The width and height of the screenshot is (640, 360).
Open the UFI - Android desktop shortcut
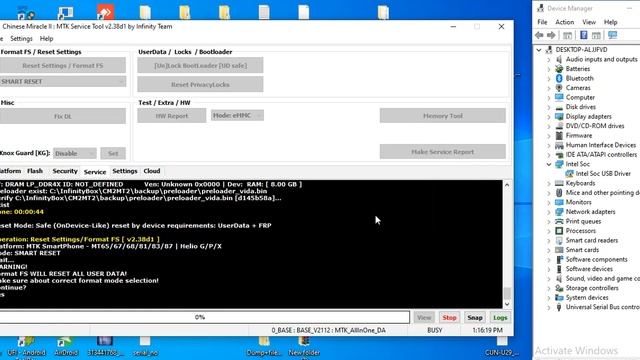coord(26,346)
